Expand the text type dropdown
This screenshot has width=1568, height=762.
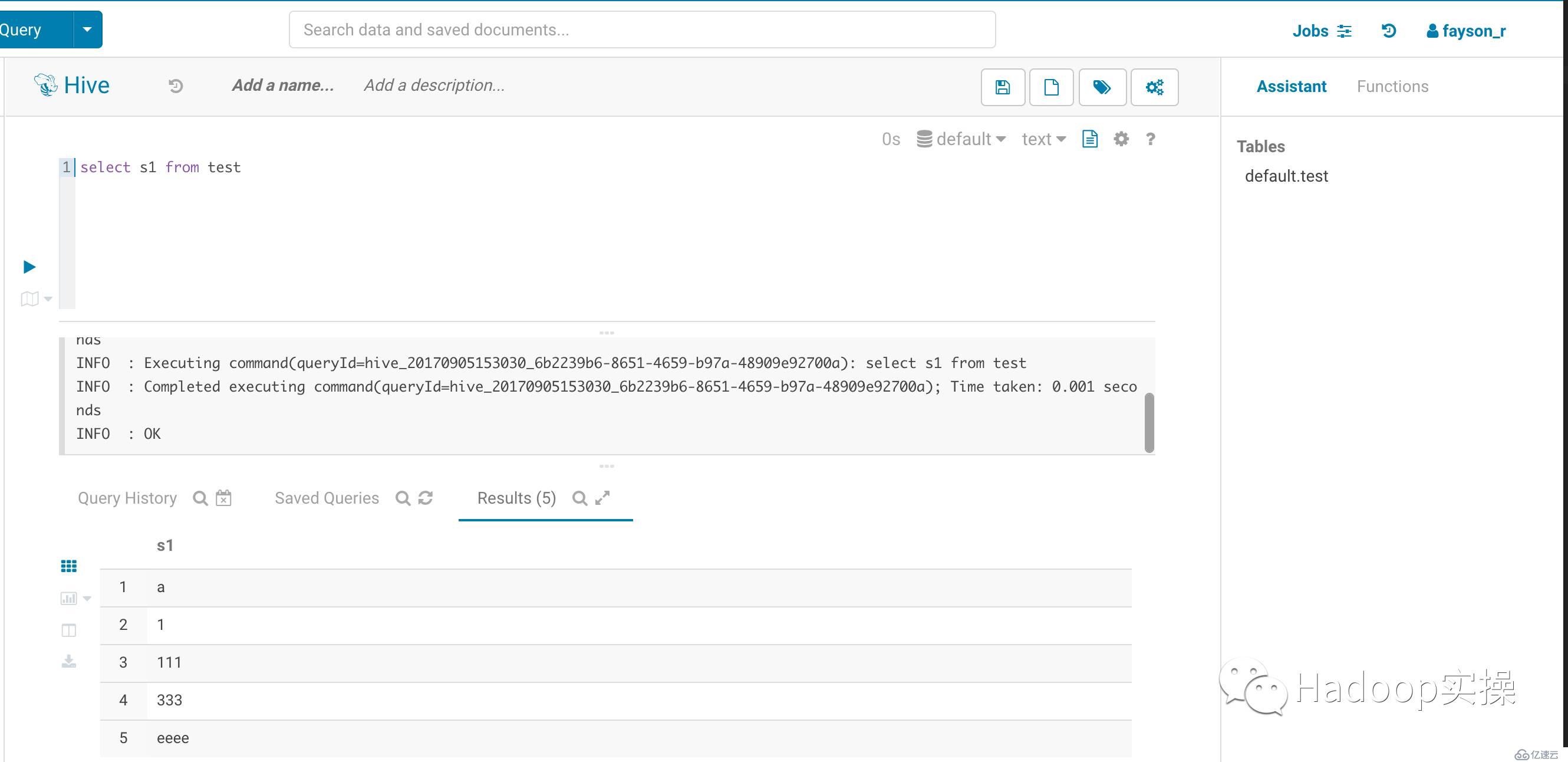coord(1044,139)
